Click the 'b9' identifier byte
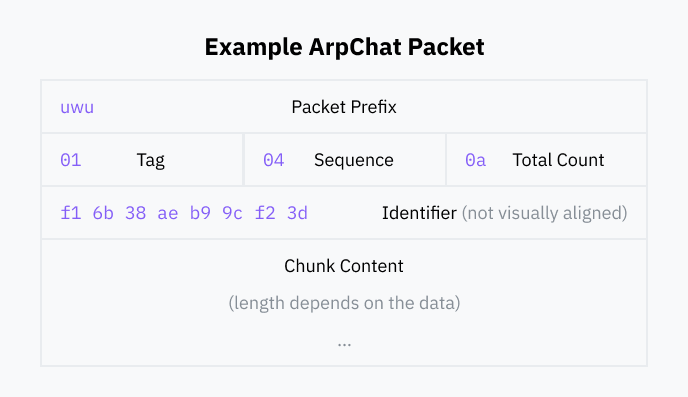This screenshot has height=397, width=688. [201, 213]
